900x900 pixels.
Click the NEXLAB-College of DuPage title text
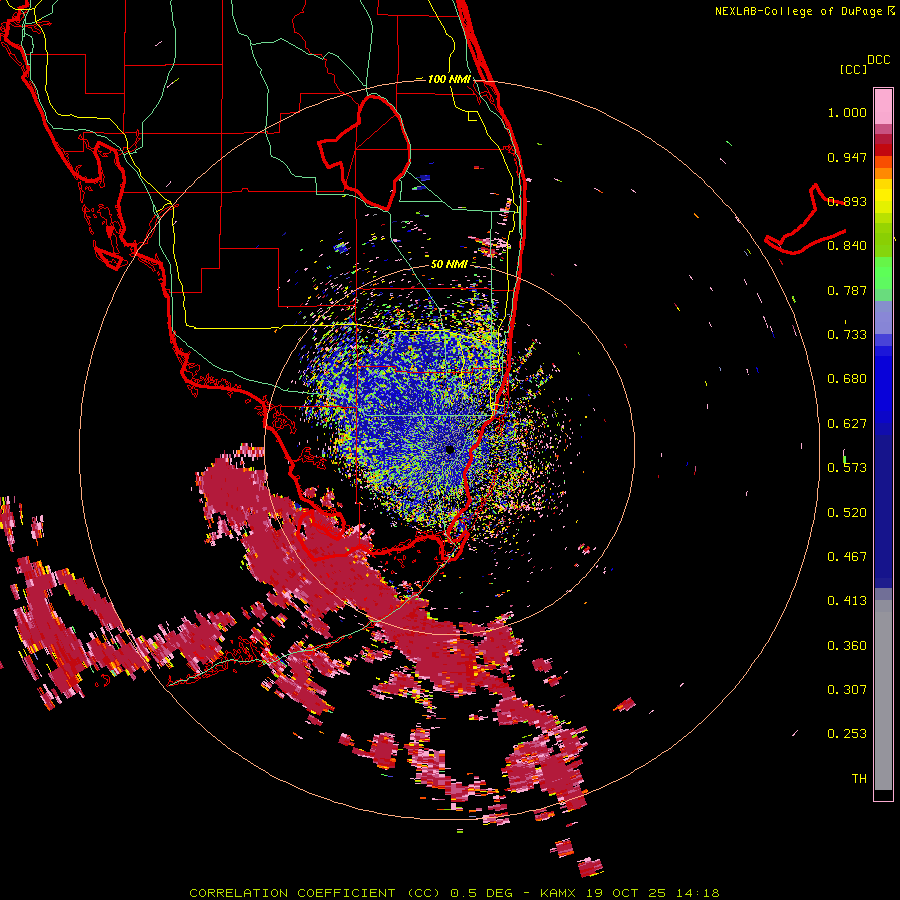tap(804, 11)
